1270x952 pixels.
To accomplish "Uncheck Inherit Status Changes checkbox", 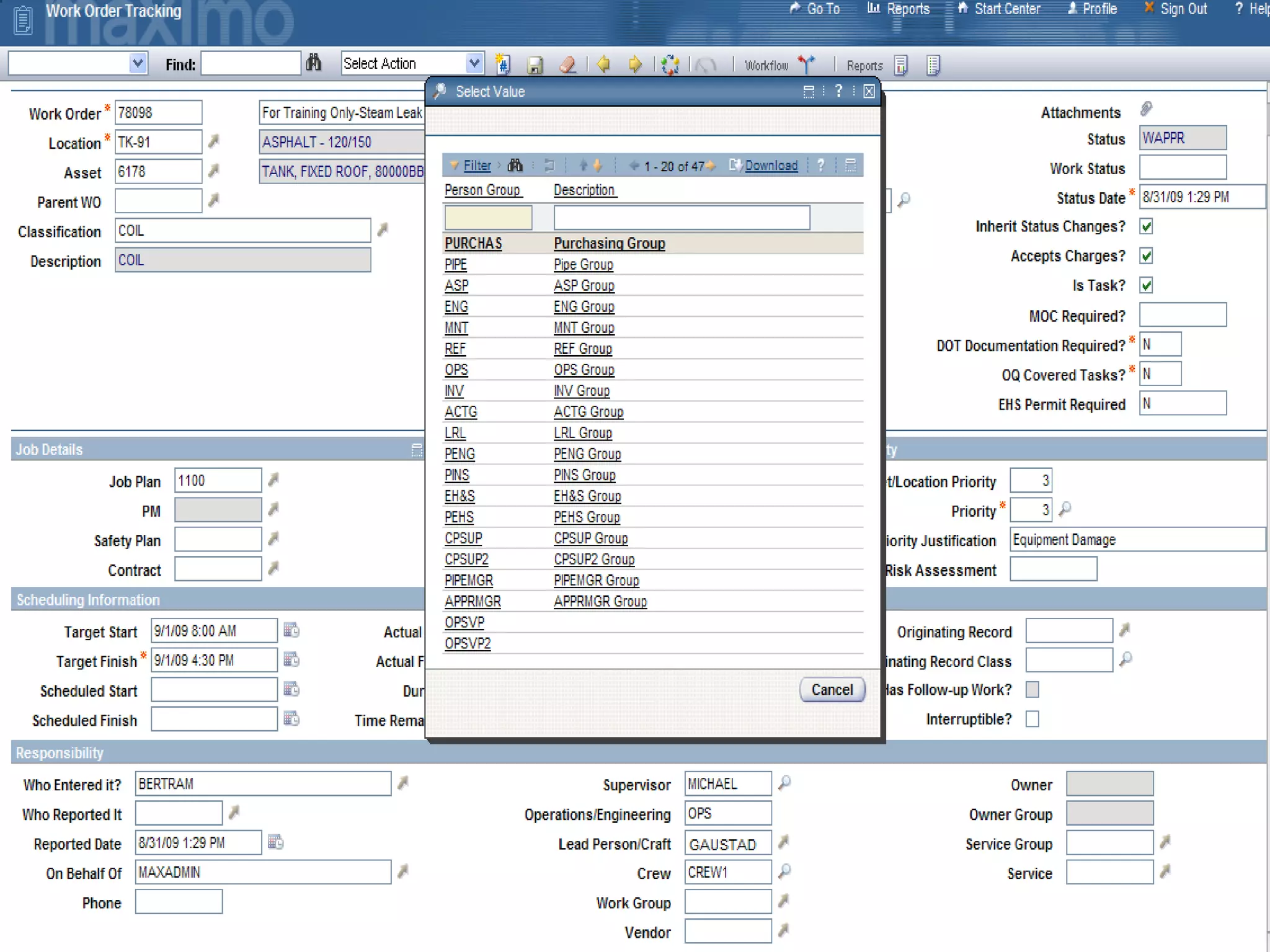I will click(1146, 227).
